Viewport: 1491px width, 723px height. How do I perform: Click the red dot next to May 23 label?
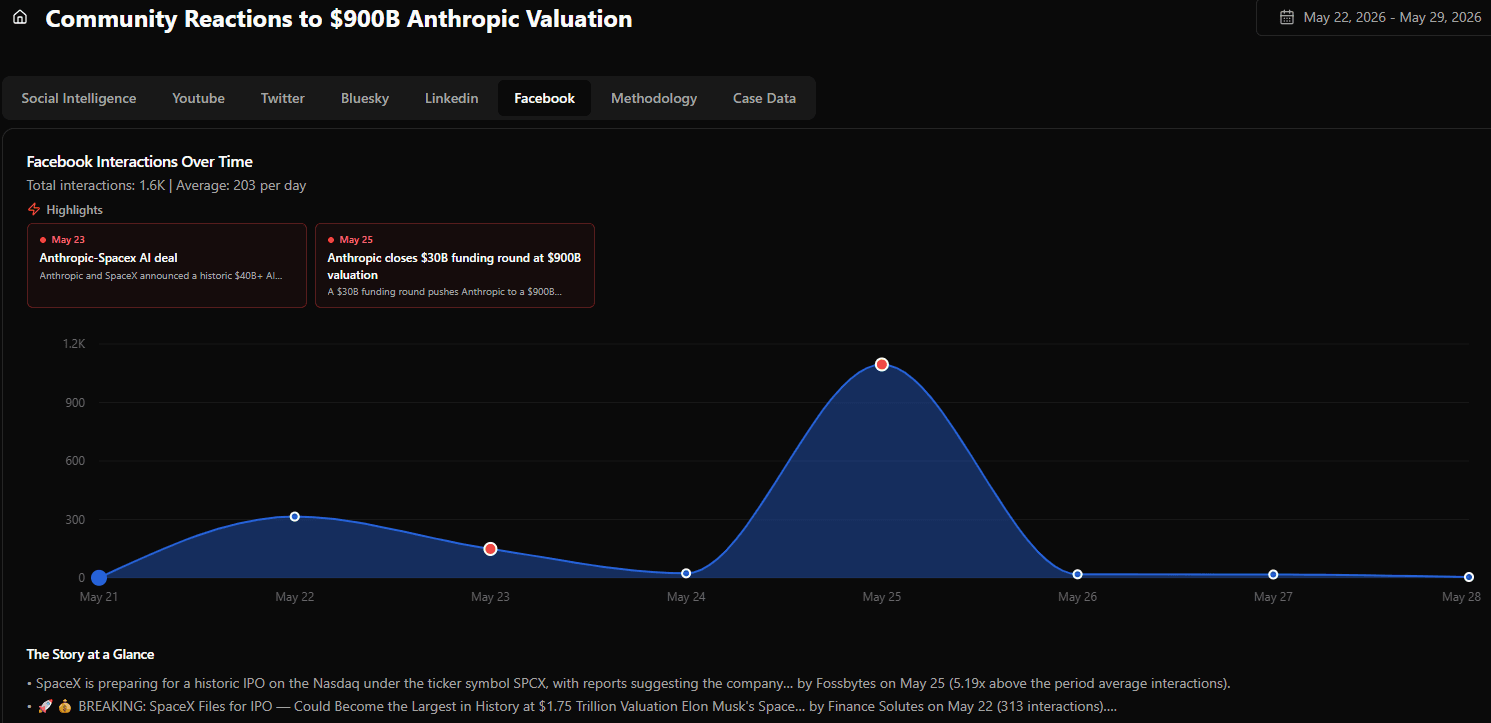(43, 240)
